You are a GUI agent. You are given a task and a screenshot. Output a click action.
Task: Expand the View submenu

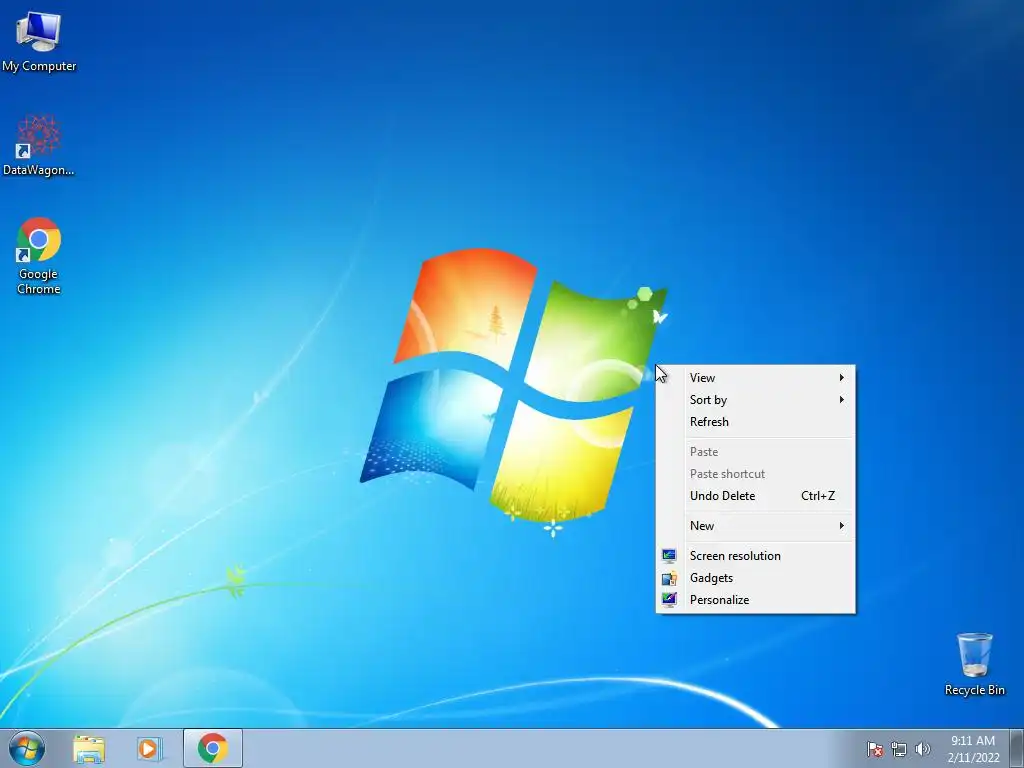pos(756,377)
